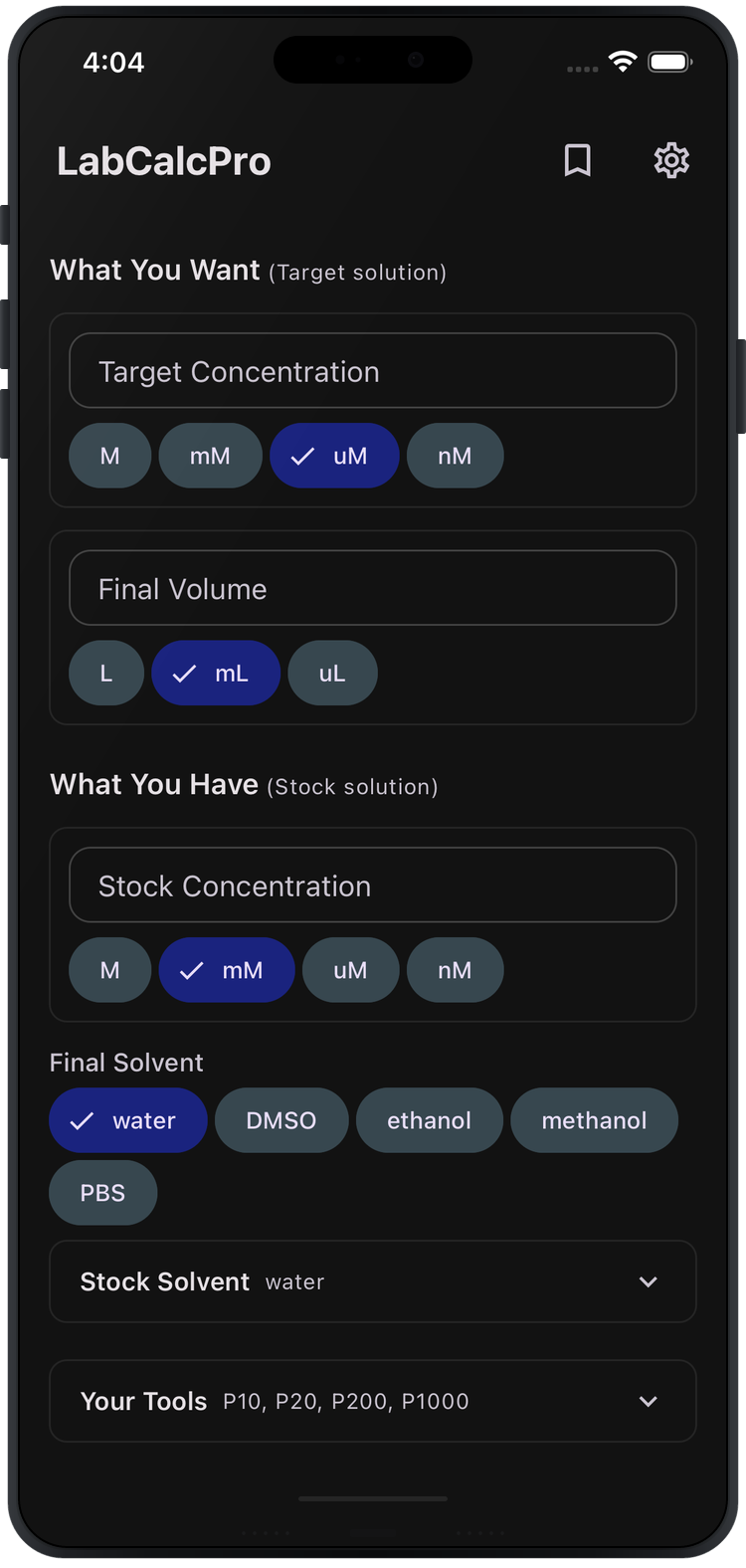The width and height of the screenshot is (746, 1568).
Task: Expand the Your Tools pipette list
Action: (373, 1401)
